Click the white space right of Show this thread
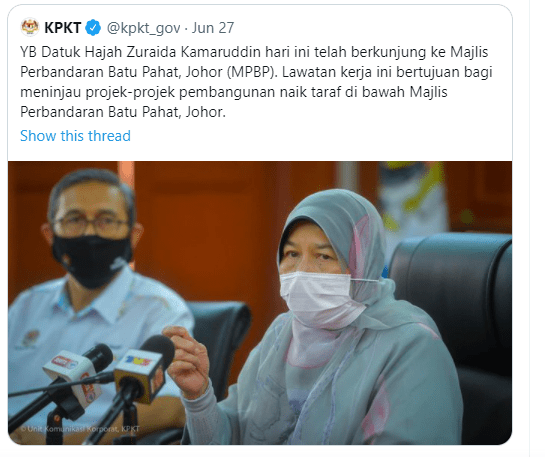 click(320, 136)
